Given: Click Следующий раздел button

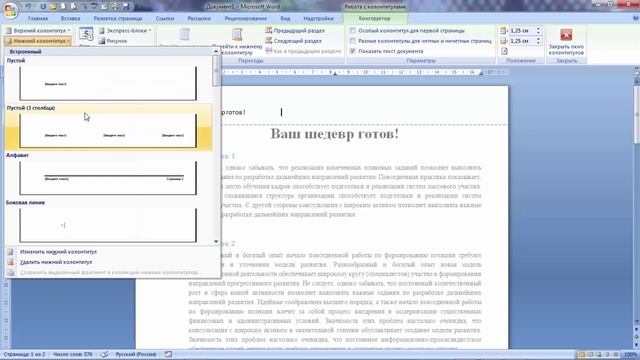Looking at the screenshot, I should point(294,41).
